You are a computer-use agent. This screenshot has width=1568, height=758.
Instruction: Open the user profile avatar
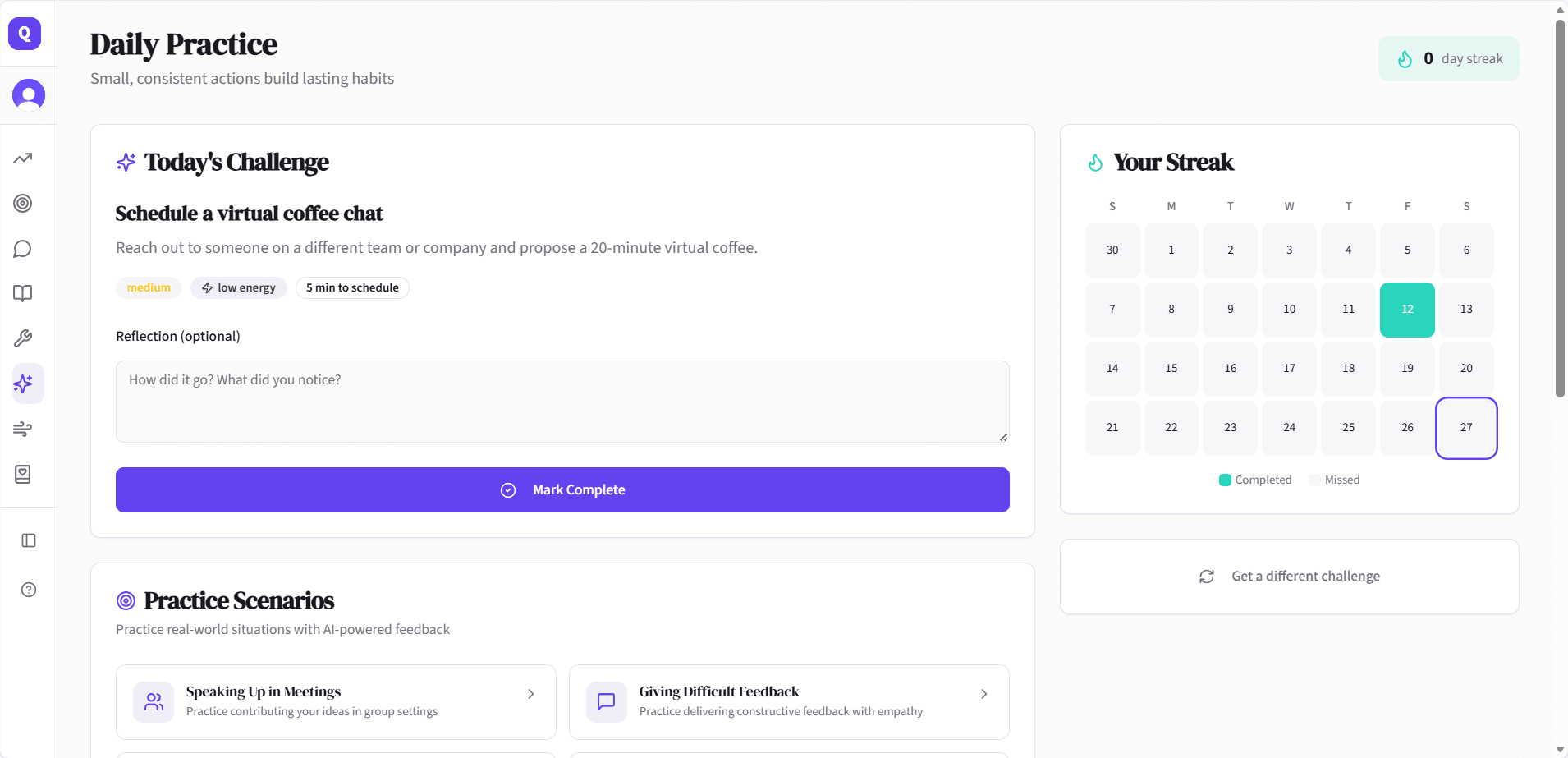(x=29, y=95)
